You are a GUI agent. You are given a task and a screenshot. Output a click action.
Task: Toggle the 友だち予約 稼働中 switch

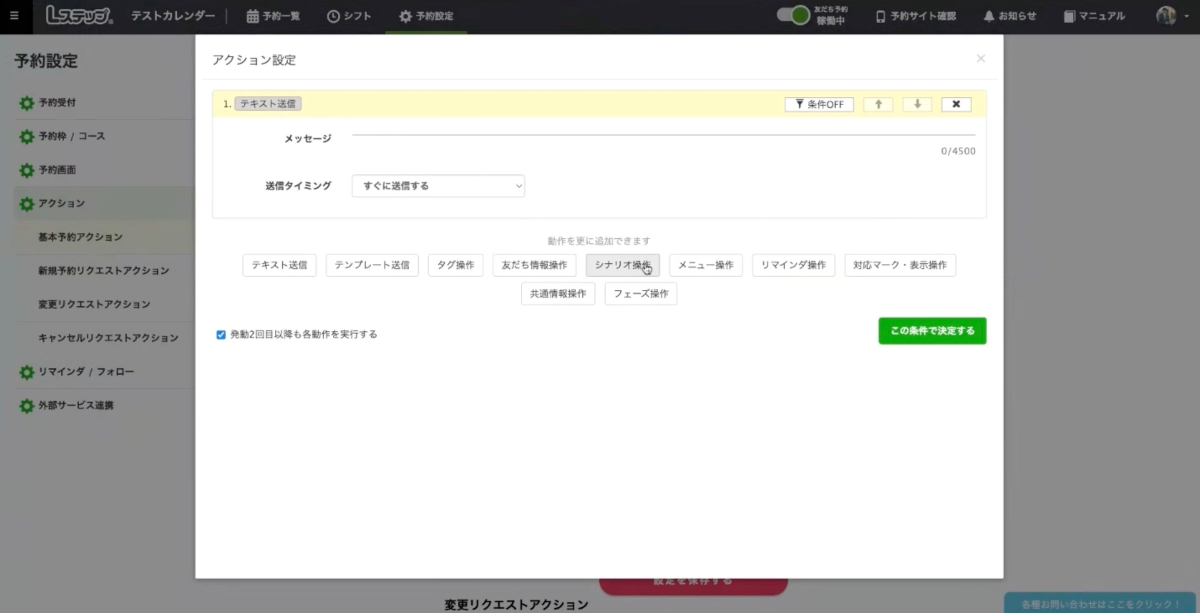[793, 16]
